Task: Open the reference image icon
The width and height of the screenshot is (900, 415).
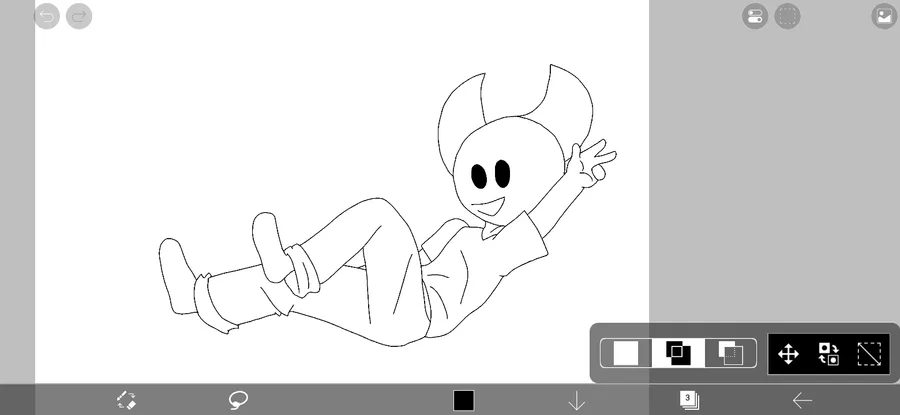Action: click(x=885, y=17)
